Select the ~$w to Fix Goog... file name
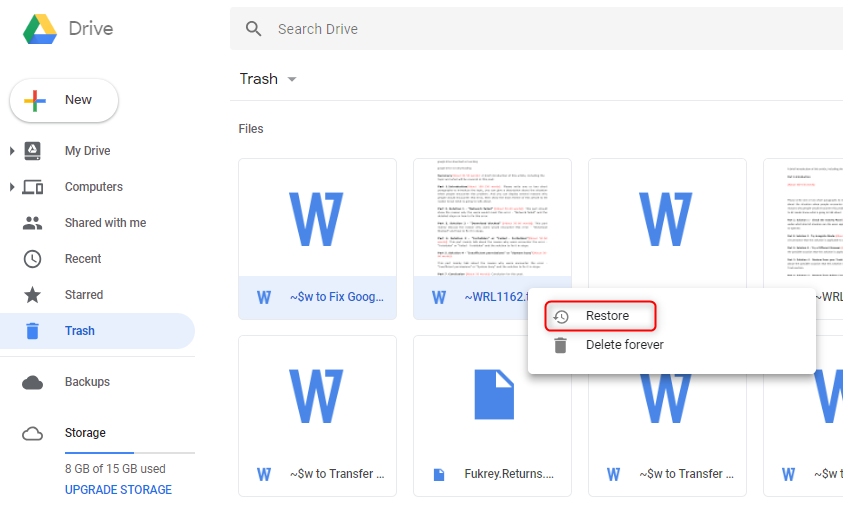Screen dimensions: 843x511 point(337,297)
